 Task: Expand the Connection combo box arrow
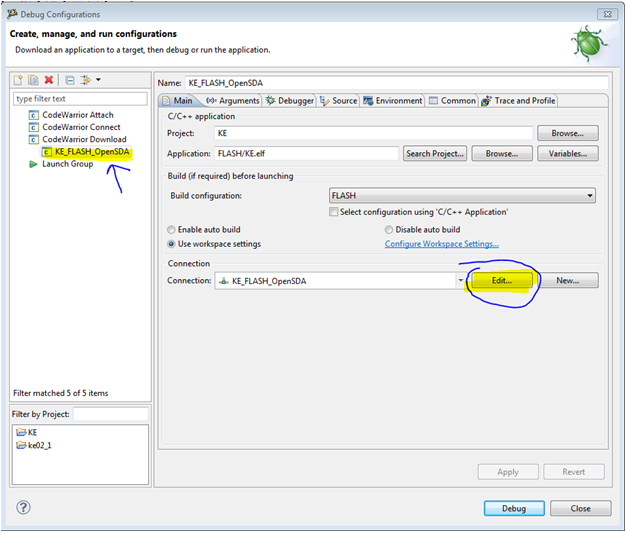tap(461, 281)
